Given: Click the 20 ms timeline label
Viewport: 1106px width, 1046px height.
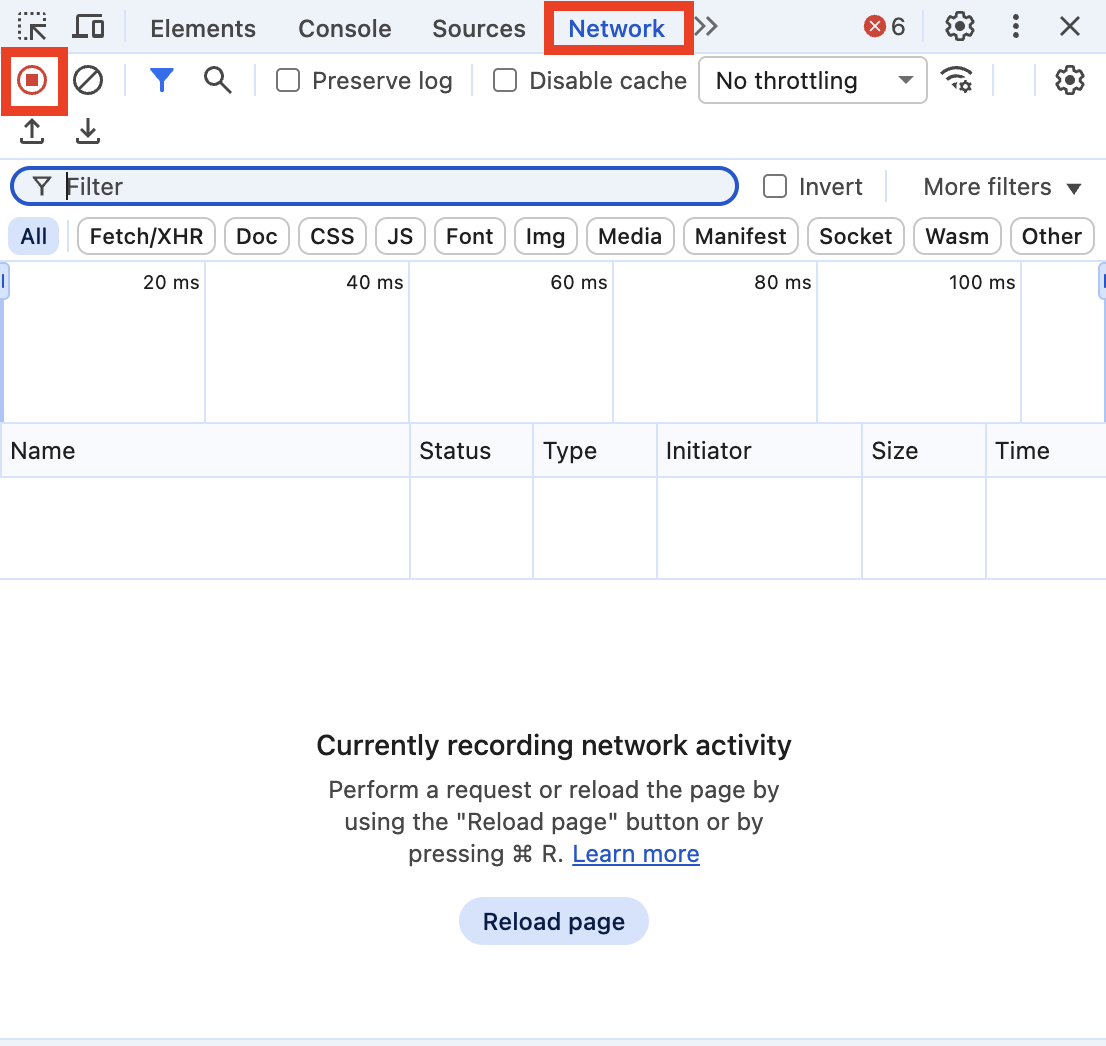Looking at the screenshot, I should pyautogui.click(x=171, y=282).
